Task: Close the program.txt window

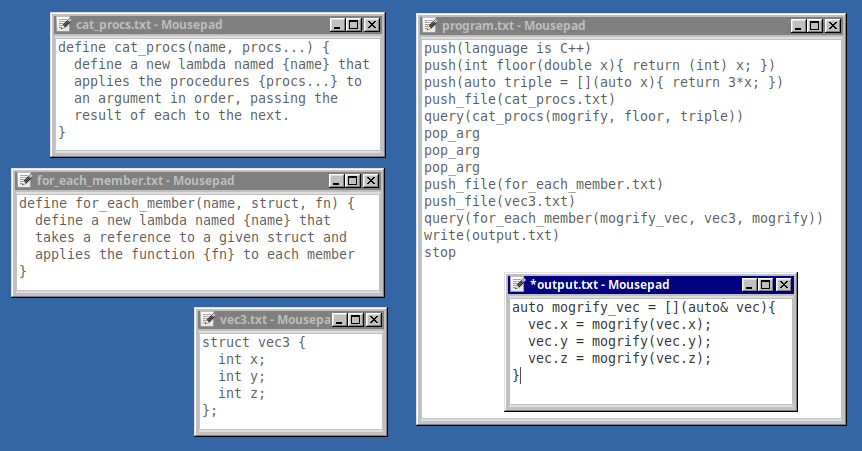Action: pyautogui.click(x=833, y=25)
